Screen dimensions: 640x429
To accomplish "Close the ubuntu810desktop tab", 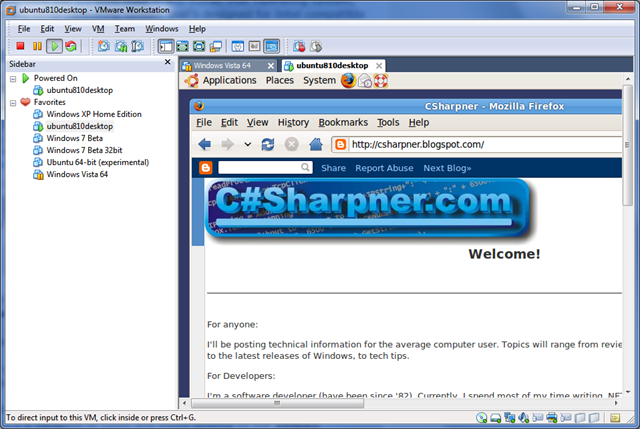I will tap(379, 66).
